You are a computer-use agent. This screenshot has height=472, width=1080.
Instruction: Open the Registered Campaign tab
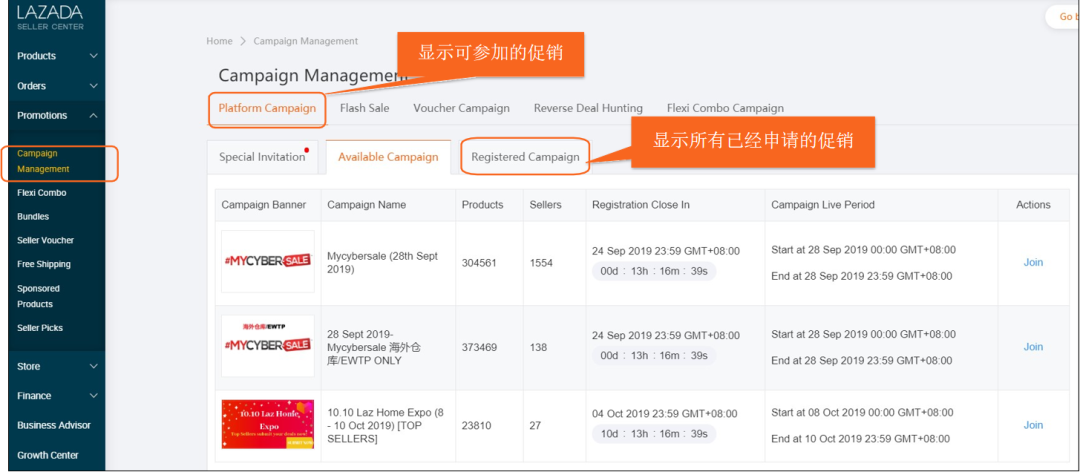[x=526, y=157]
